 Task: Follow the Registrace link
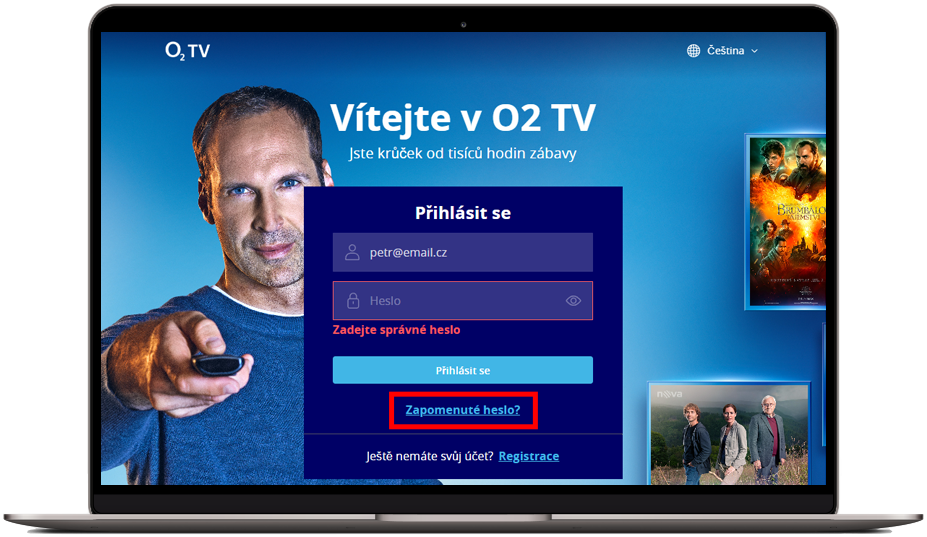click(529, 456)
